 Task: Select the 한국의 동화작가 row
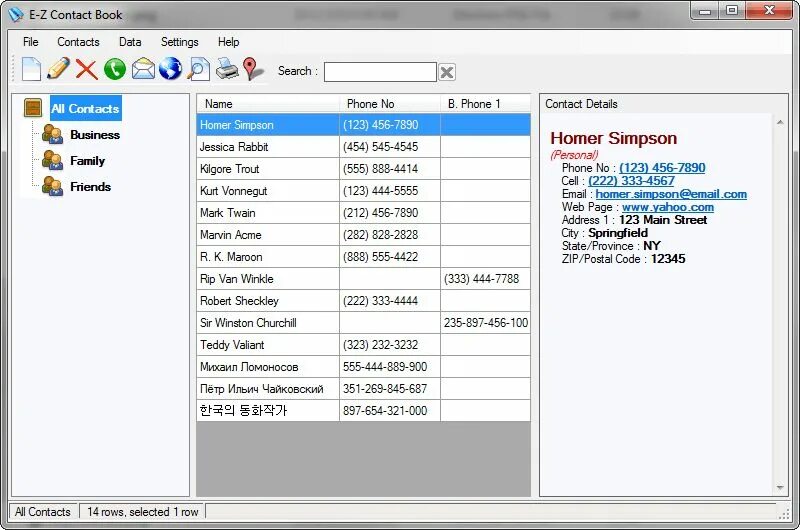click(x=363, y=410)
